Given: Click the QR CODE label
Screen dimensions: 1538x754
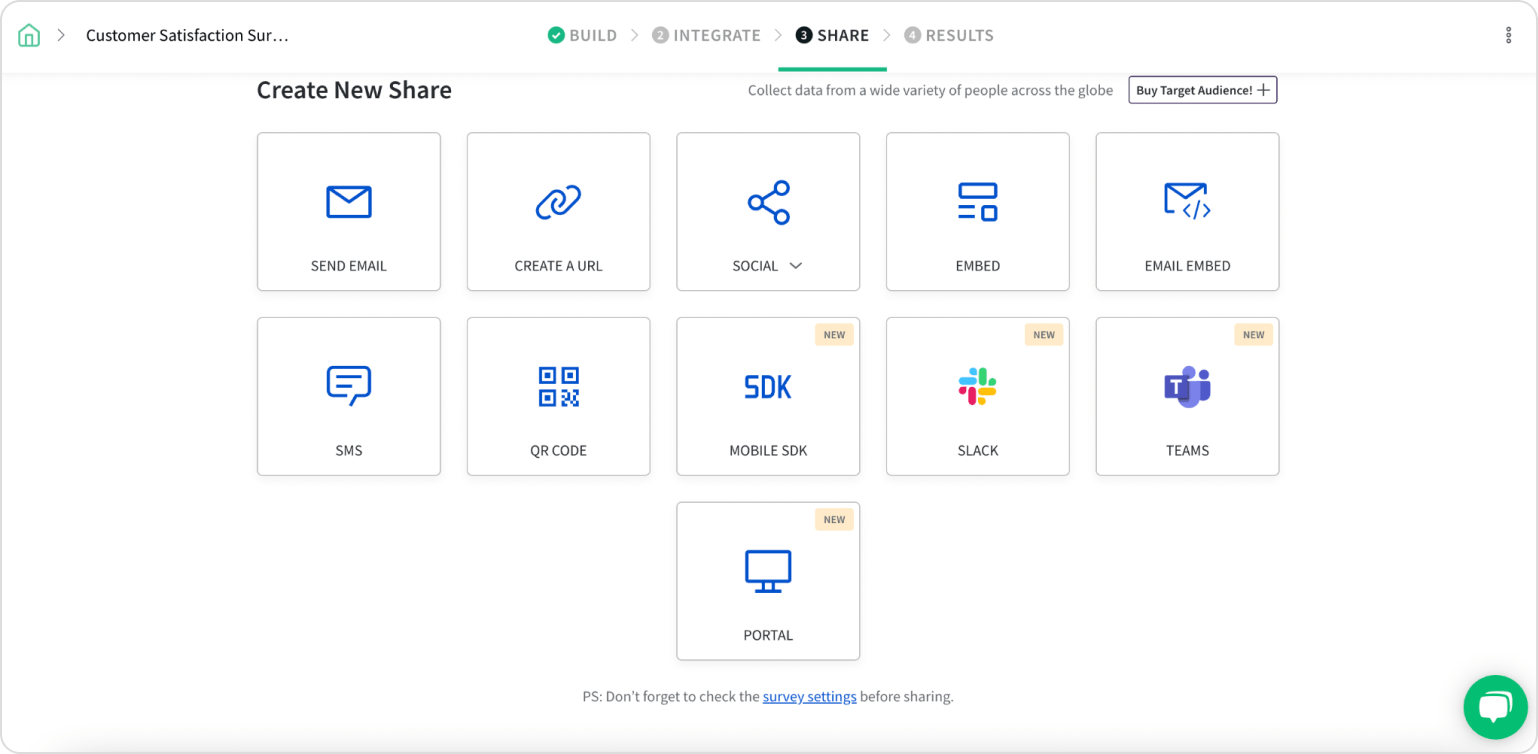Looking at the screenshot, I should click(x=558, y=450).
